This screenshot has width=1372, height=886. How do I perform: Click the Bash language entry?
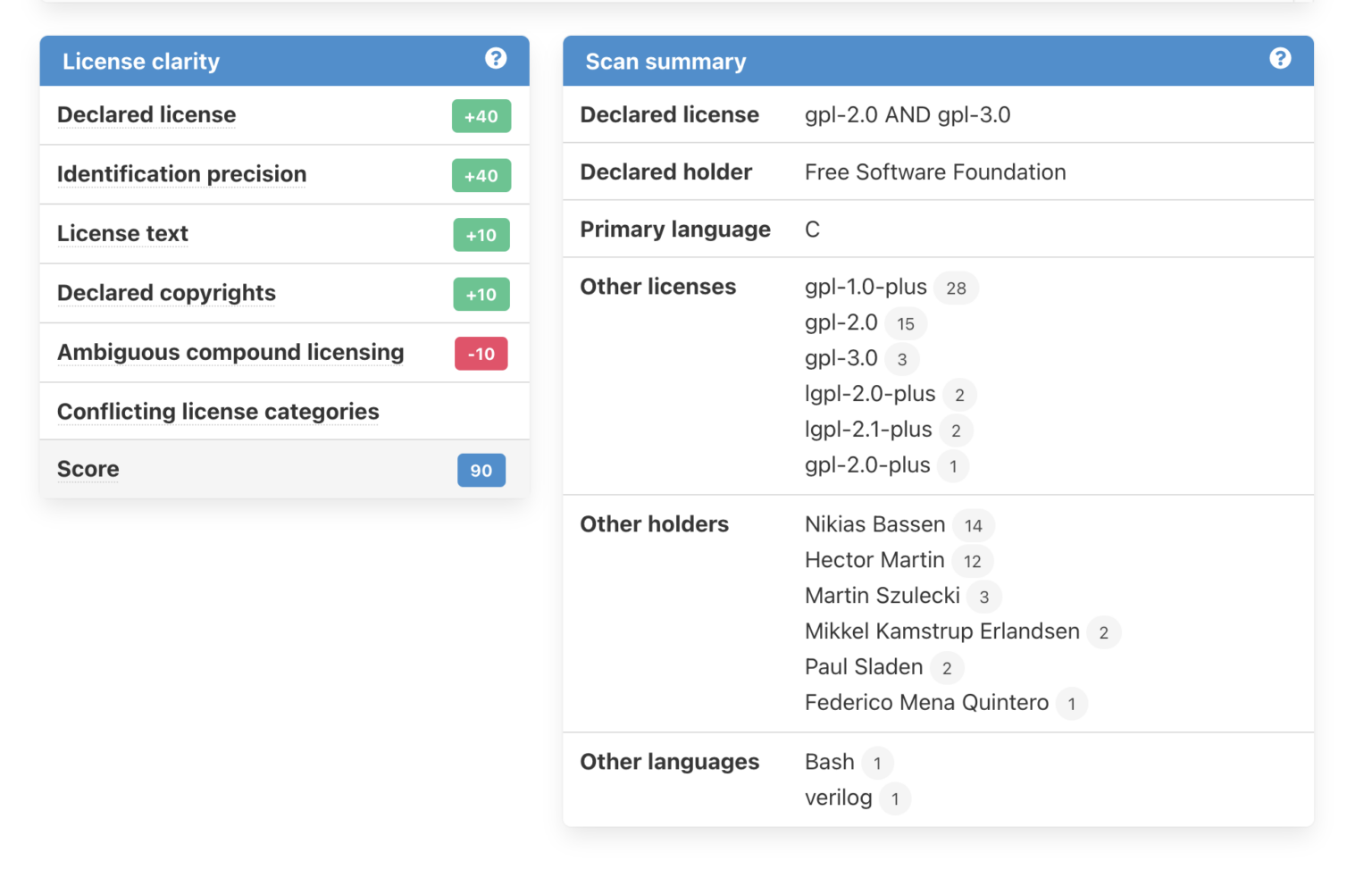[829, 762]
